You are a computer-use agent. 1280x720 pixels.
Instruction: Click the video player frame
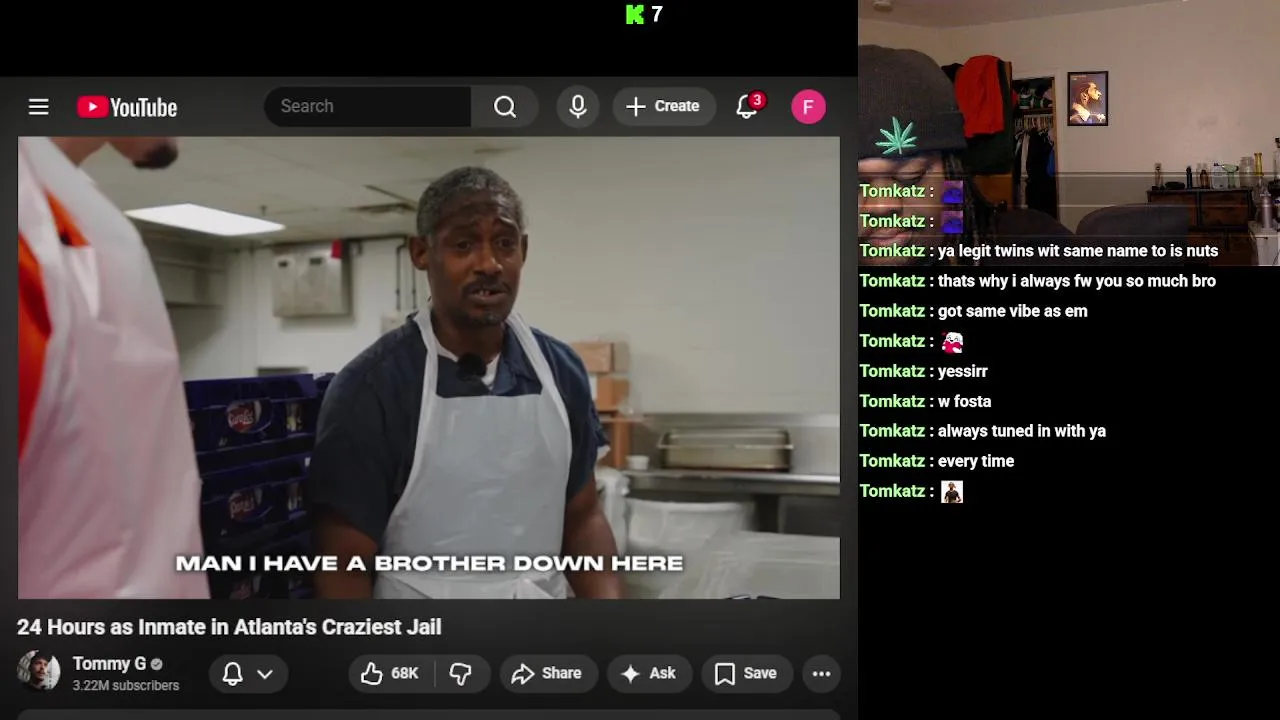[429, 368]
